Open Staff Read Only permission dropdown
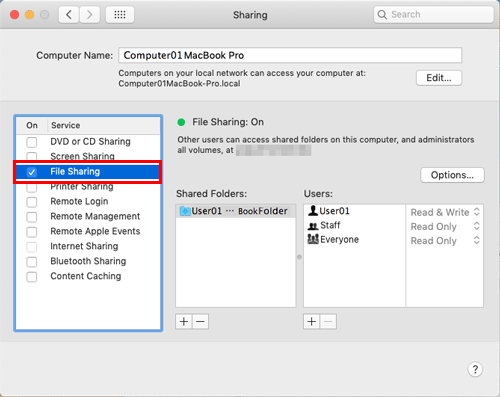The image size is (500, 397). coord(445,226)
